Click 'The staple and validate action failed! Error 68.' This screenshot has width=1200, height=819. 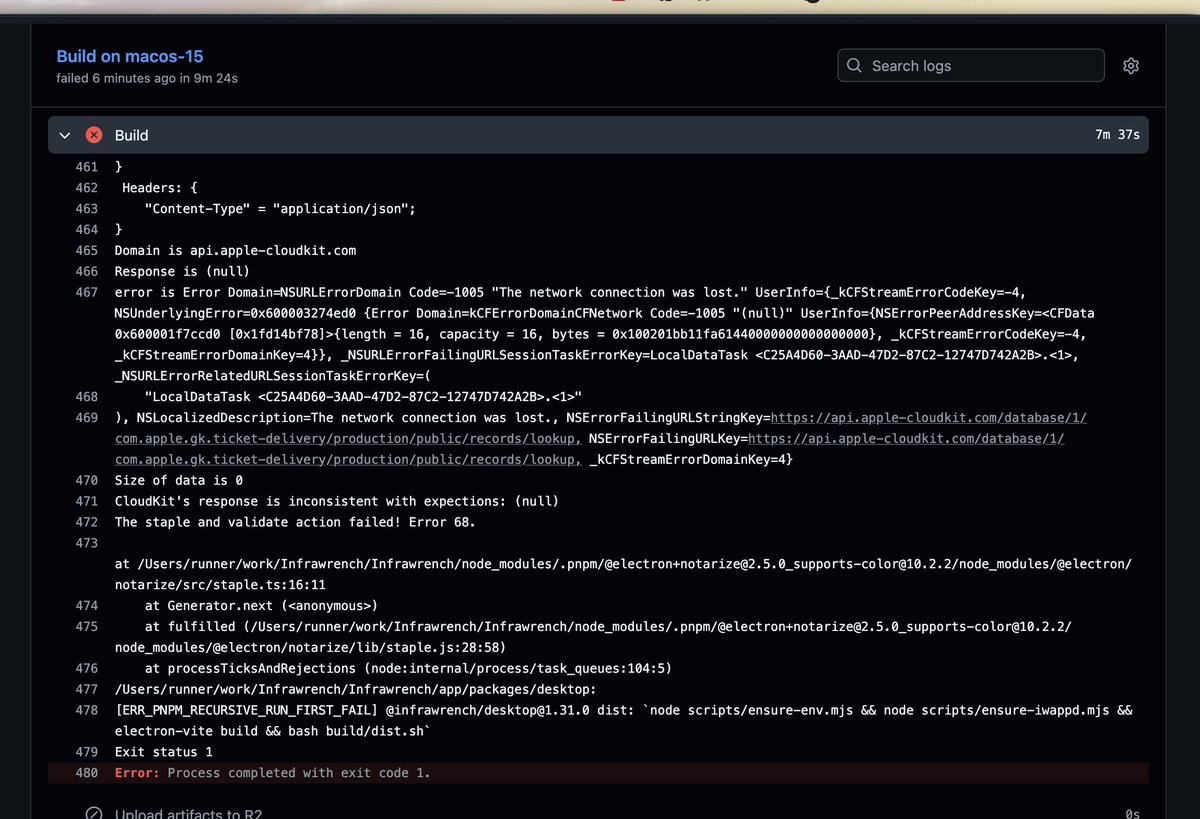(x=295, y=522)
